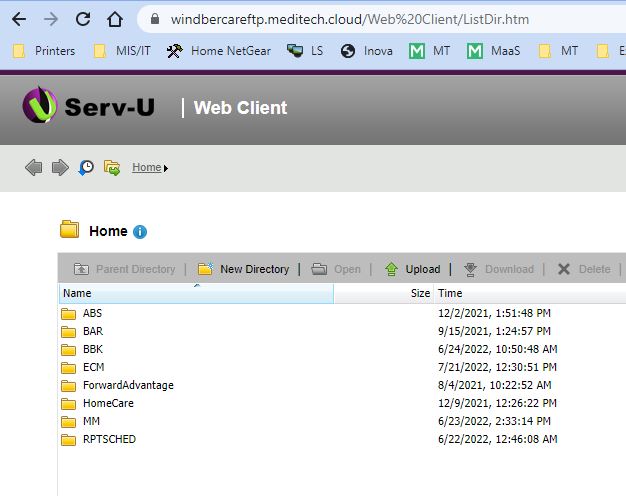Click the Serv-U logo
This screenshot has width=626, height=496.
point(88,107)
